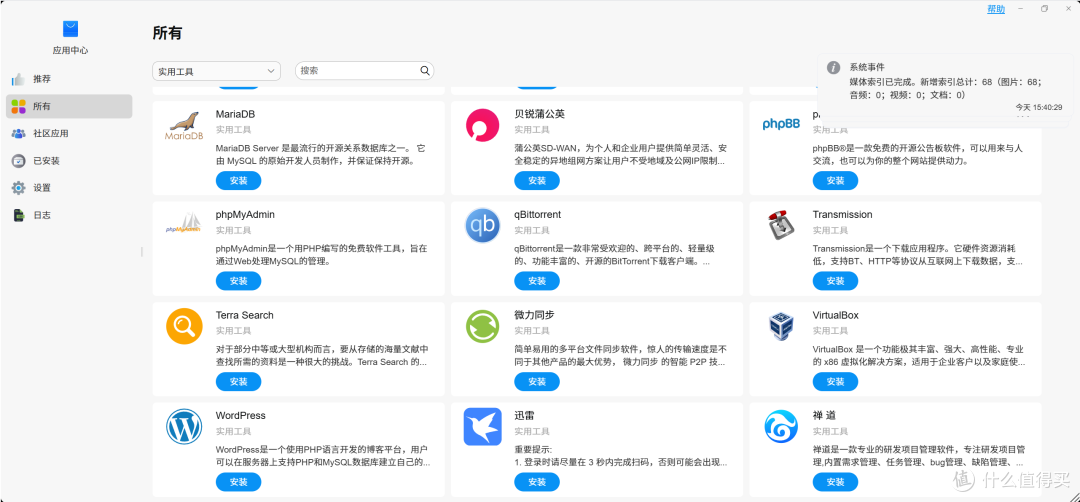Click the sidebar collapse handle
Image resolution: width=1080 pixels, height=502 pixels.
pyautogui.click(x=142, y=251)
